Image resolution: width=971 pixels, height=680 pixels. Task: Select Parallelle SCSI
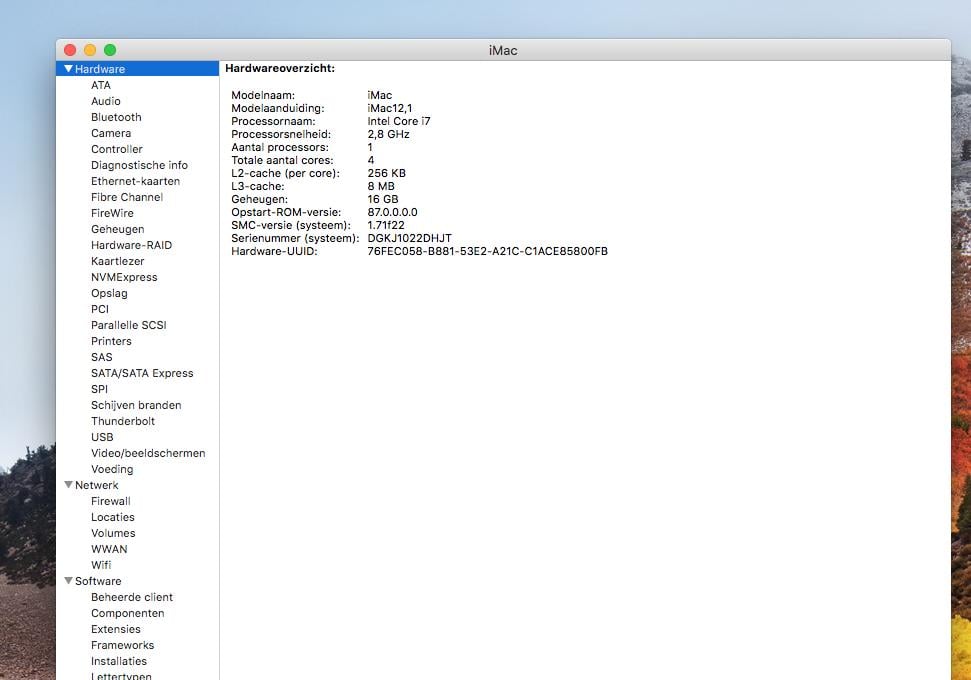(x=129, y=325)
